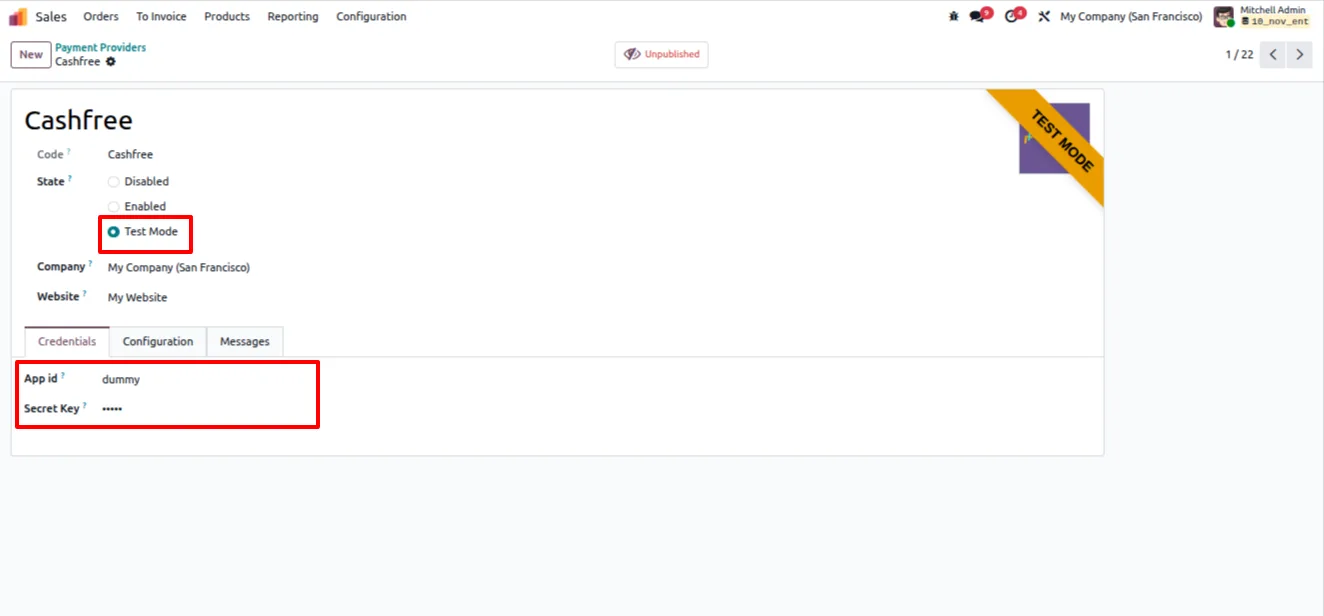Click the help mark beside Company

pos(90,263)
